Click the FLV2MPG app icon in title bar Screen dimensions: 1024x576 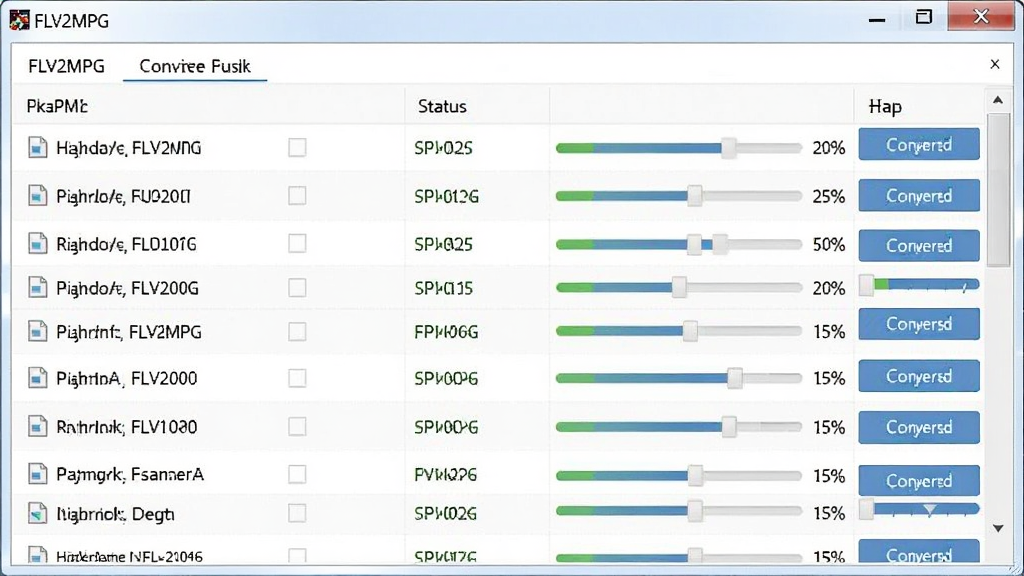pyautogui.click(x=19, y=20)
